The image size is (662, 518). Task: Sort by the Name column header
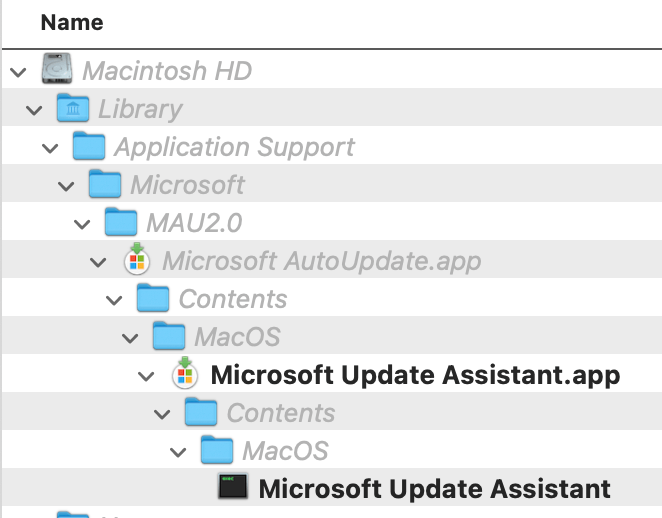point(74,22)
